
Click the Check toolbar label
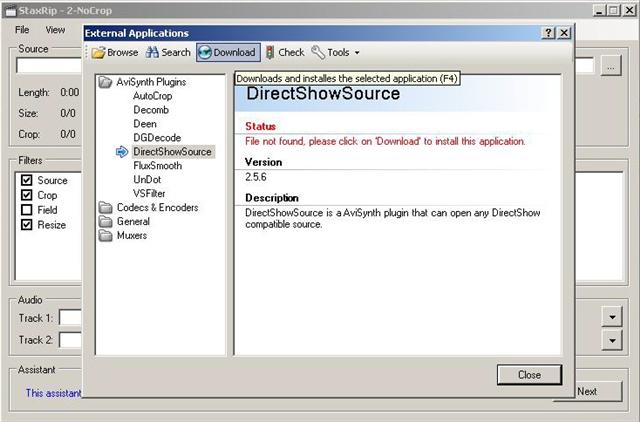(x=291, y=53)
